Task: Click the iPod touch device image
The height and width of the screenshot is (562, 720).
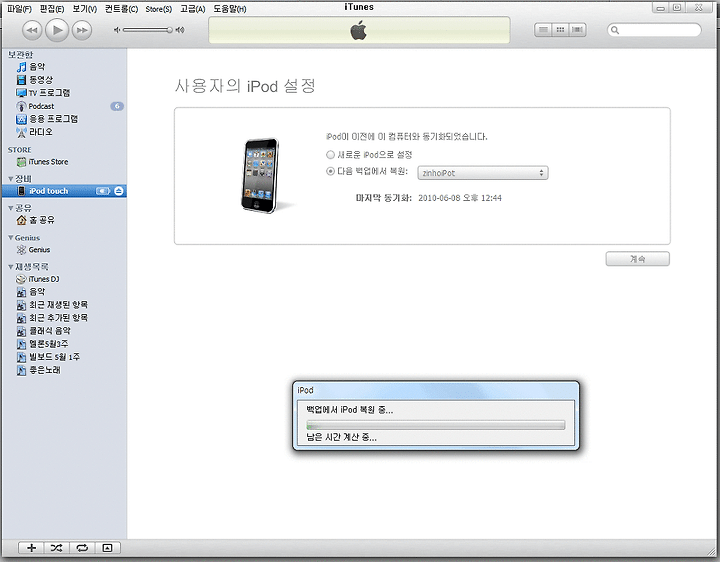Action: [260, 175]
